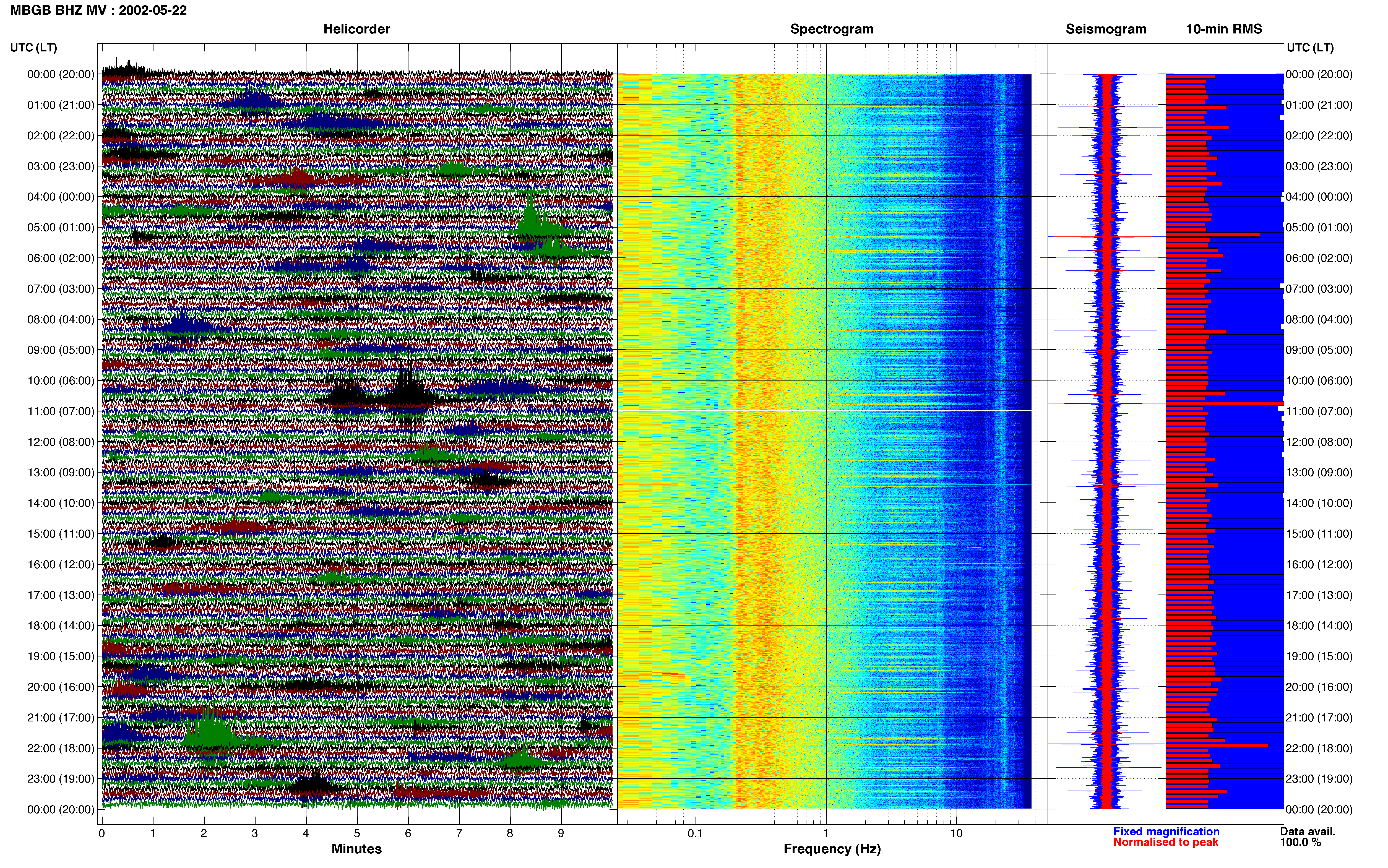Click spectrogram frequency tick label 10
This screenshot has height=868, width=1388.
956,833
